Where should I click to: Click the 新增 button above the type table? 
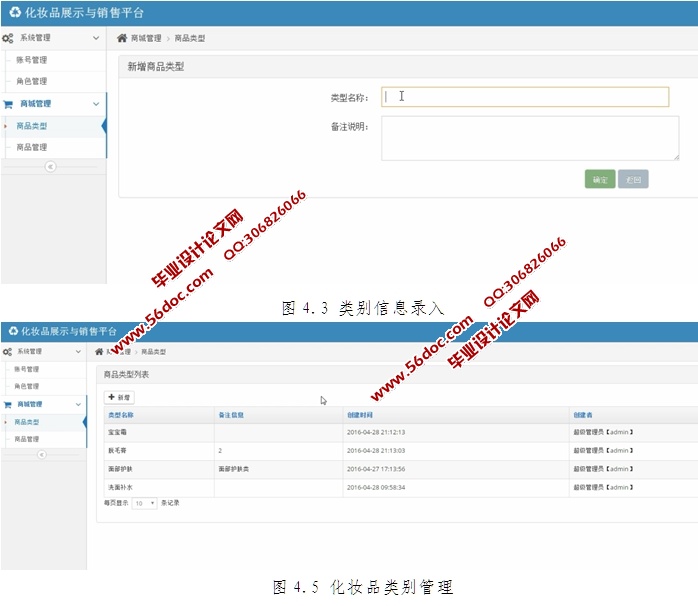[119, 397]
